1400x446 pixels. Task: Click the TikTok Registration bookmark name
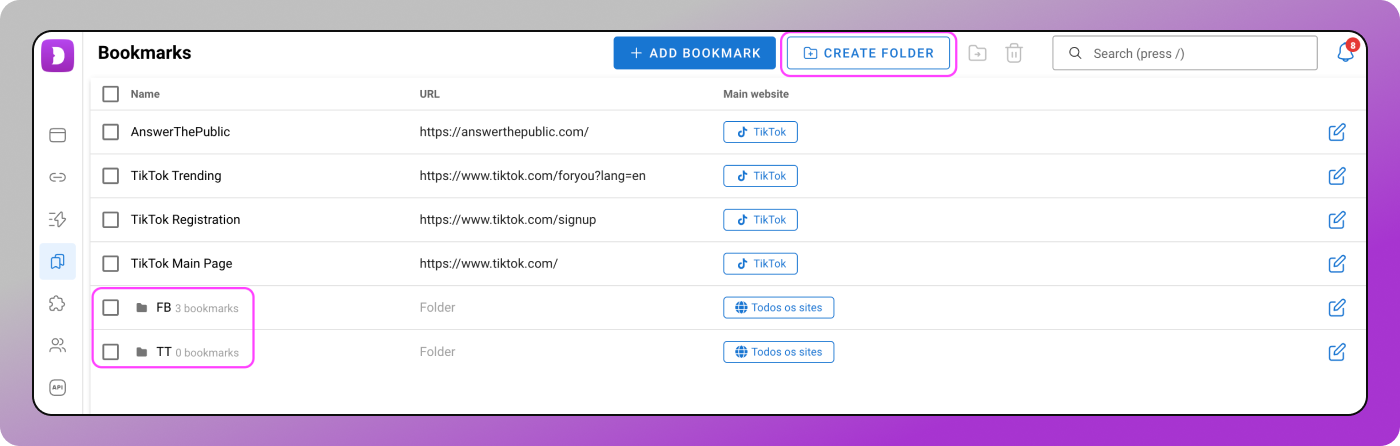186,220
